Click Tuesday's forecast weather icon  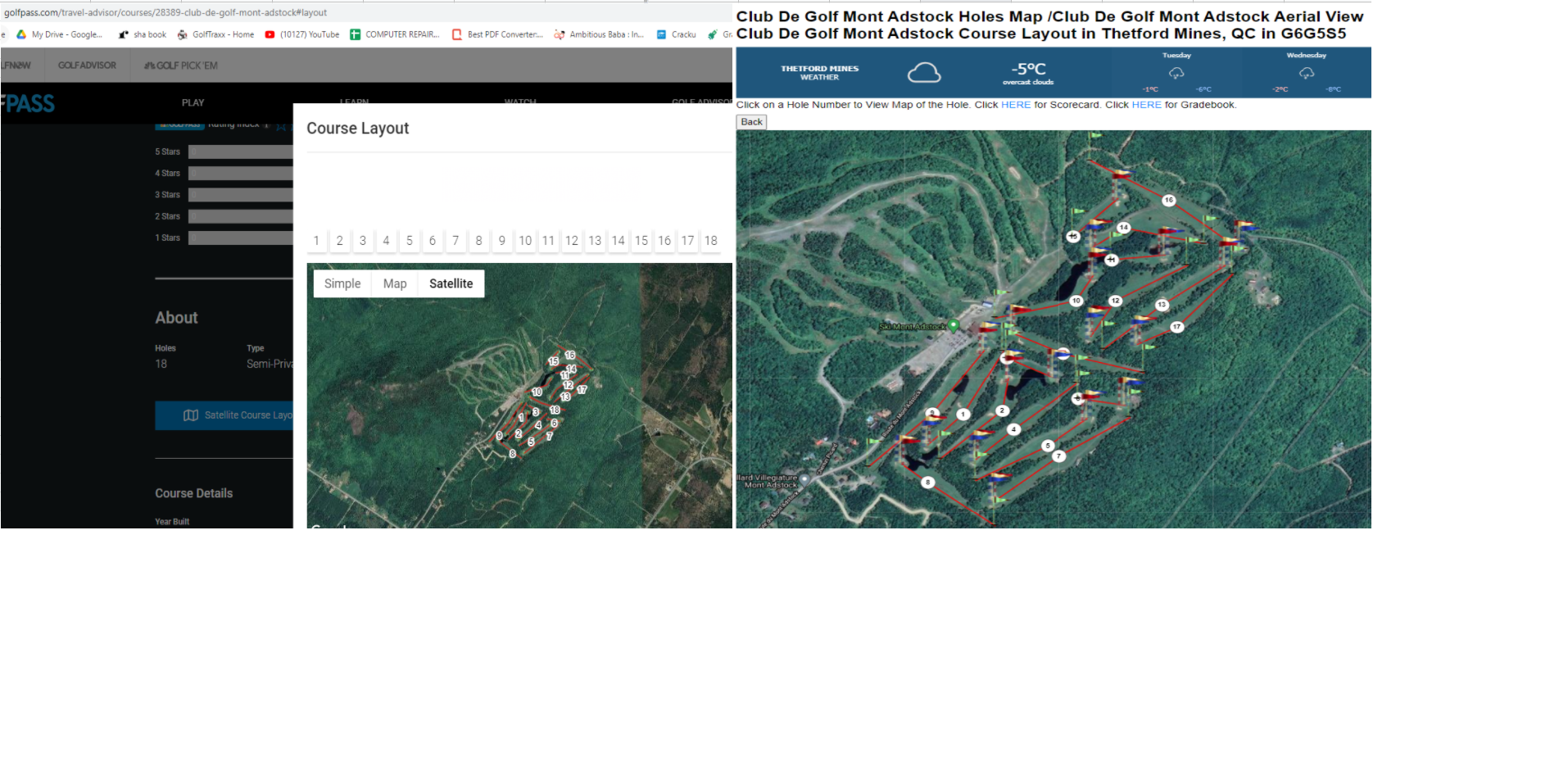point(1176,73)
